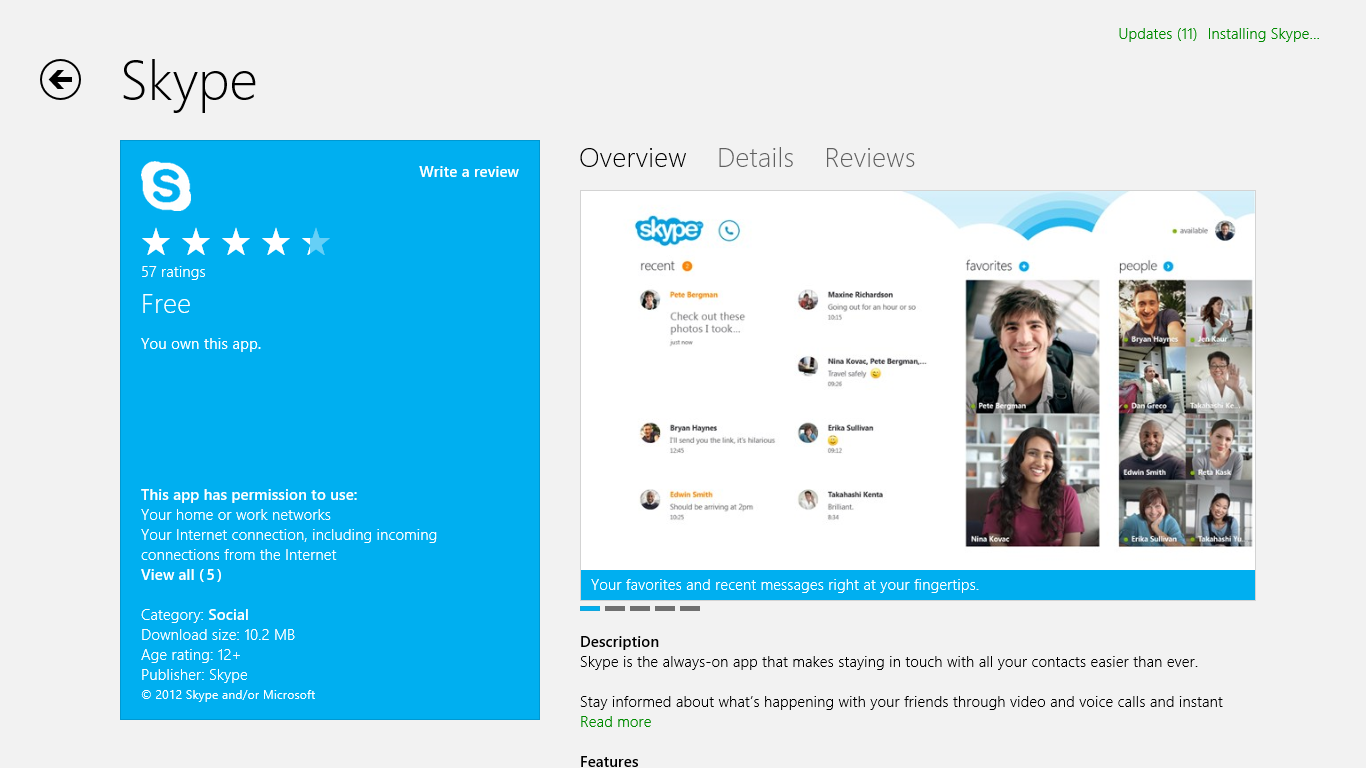The height and width of the screenshot is (768, 1366).
Task: Click Edwin Smith avatar in recent list
Action: click(650, 499)
